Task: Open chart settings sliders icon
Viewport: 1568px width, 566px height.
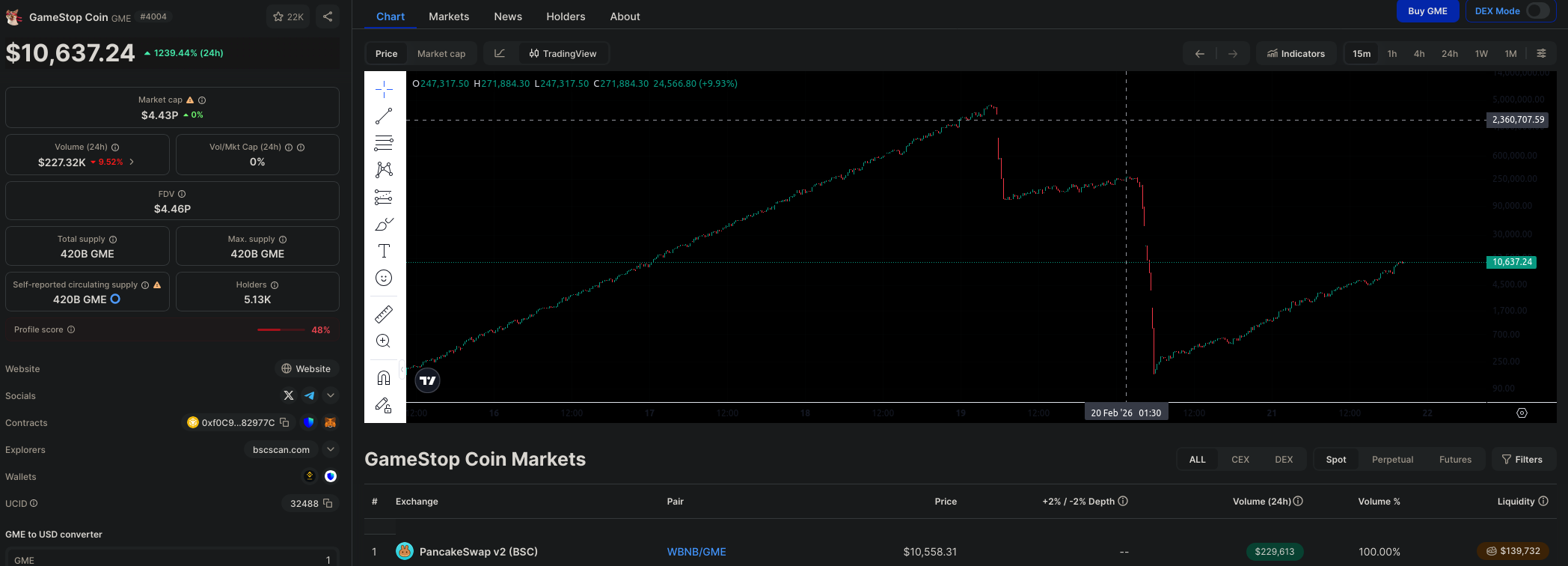Action: pyautogui.click(x=1541, y=53)
